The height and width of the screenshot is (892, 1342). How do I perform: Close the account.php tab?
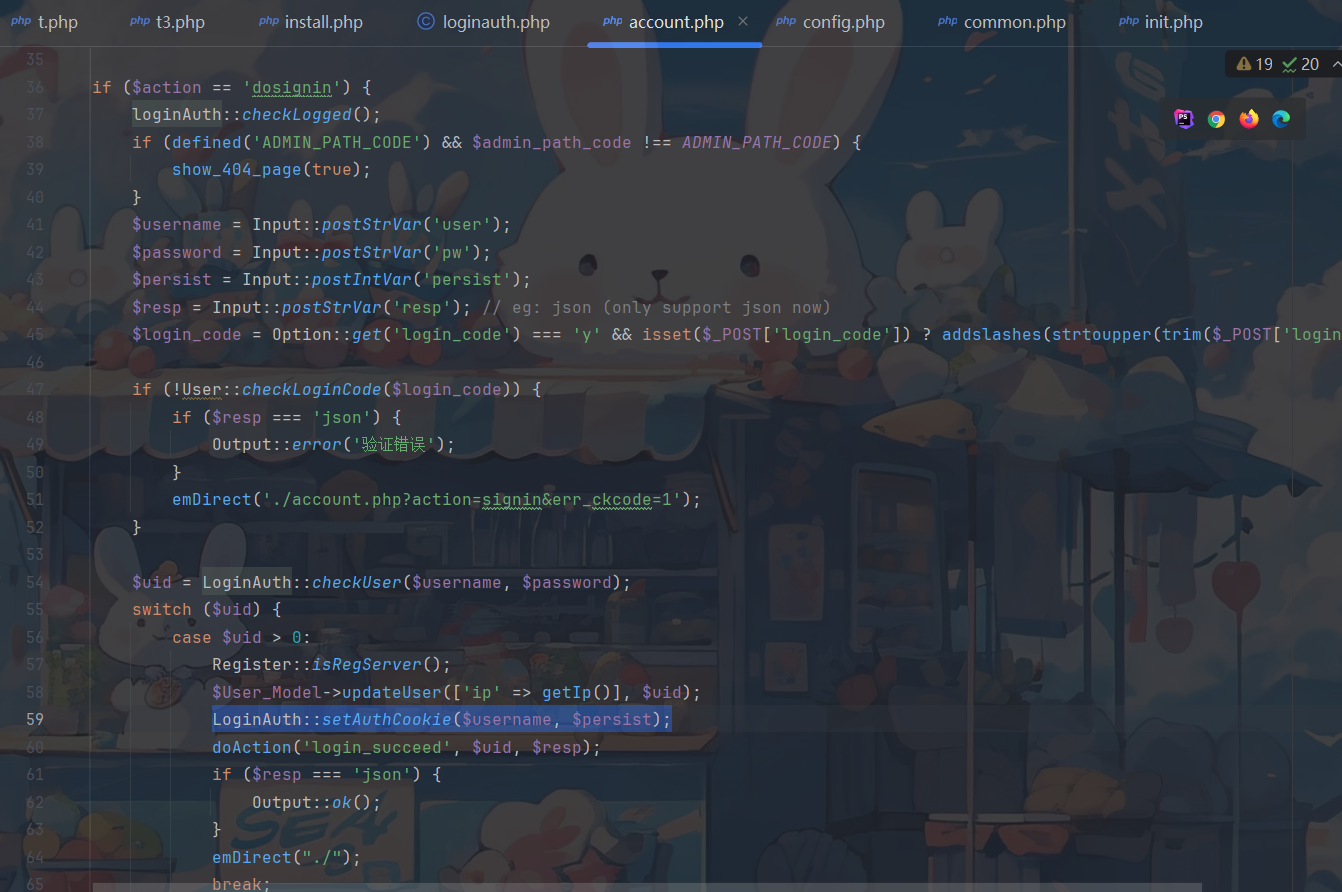pyautogui.click(x=743, y=21)
